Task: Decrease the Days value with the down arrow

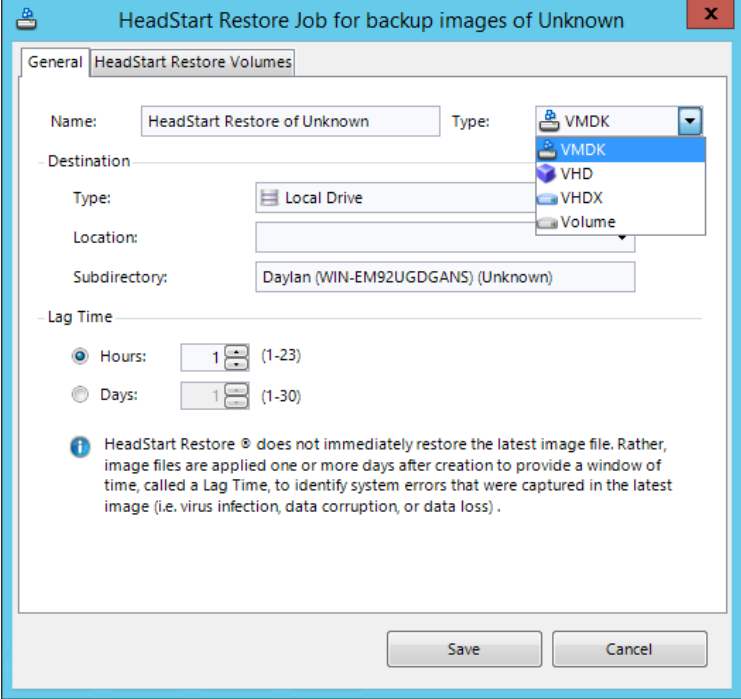Action: [236, 402]
